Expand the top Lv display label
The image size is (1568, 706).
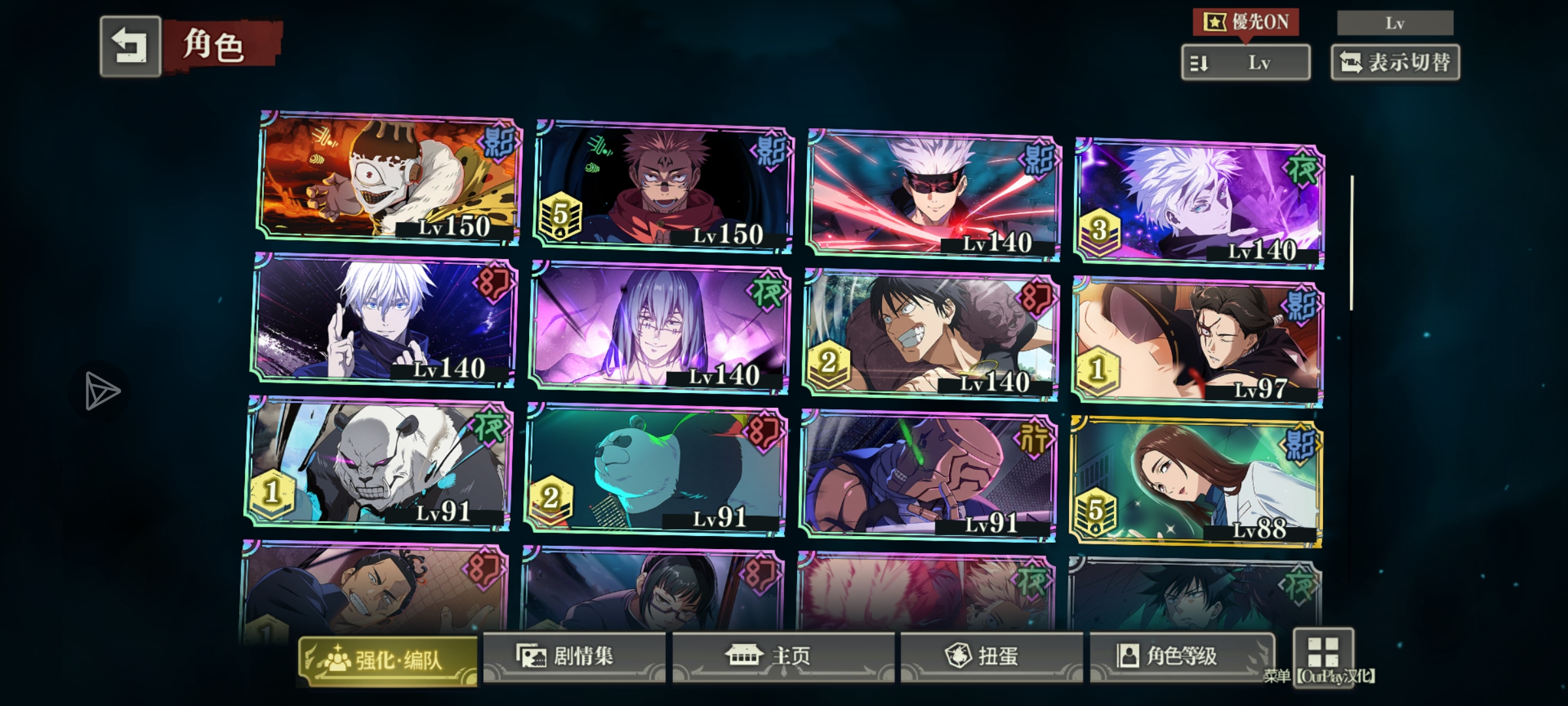pos(1395,23)
